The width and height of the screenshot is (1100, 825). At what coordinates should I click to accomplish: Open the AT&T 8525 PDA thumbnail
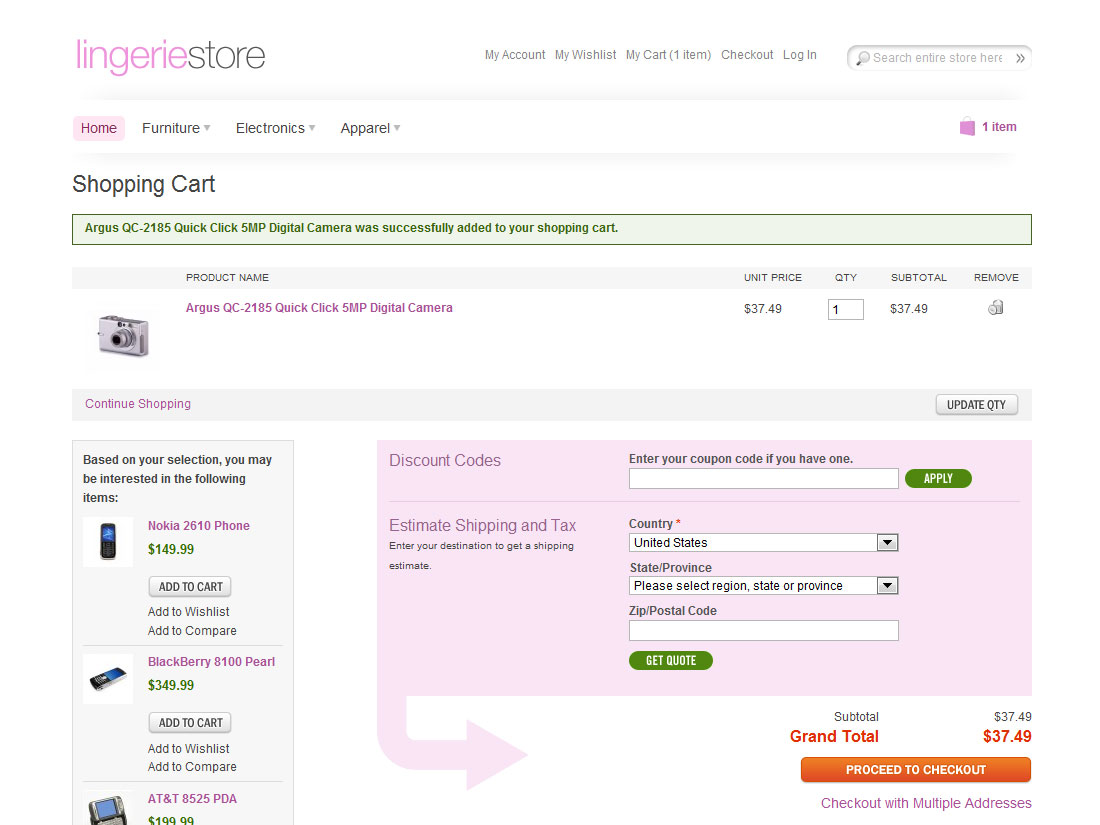tap(107, 808)
